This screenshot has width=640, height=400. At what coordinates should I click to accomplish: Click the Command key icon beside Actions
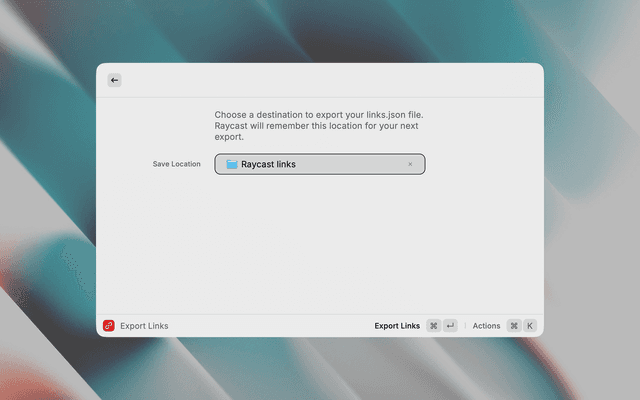point(514,326)
